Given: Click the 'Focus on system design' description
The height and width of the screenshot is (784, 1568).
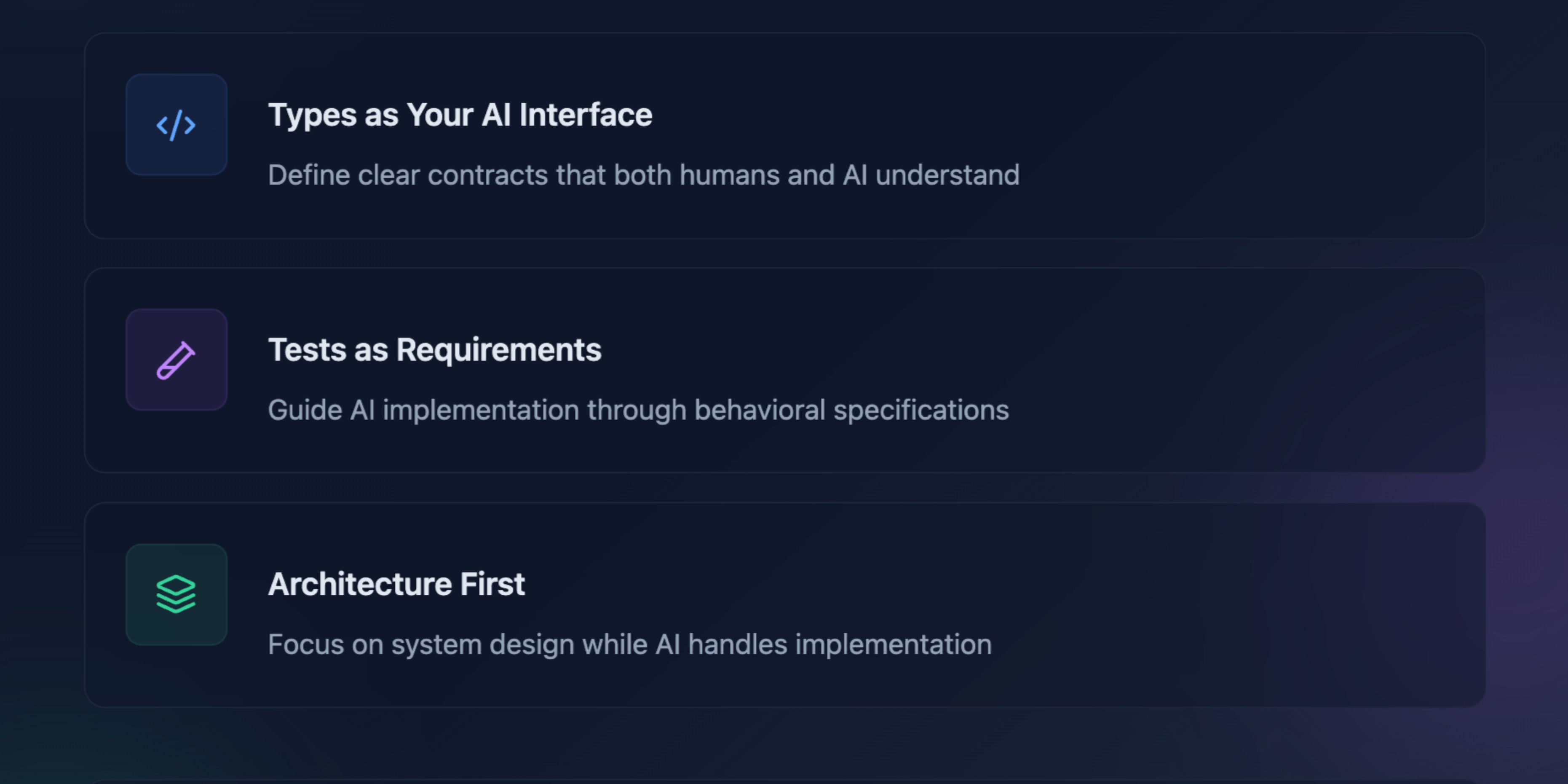Looking at the screenshot, I should pos(629,644).
